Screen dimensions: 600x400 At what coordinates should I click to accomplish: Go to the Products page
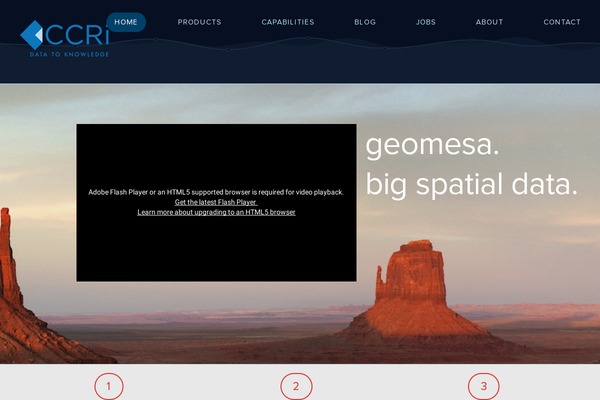199,22
